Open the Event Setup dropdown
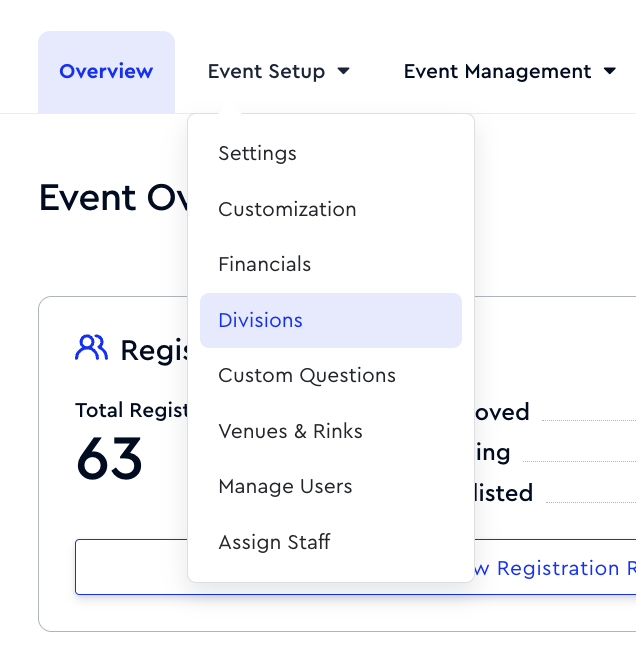 279,71
